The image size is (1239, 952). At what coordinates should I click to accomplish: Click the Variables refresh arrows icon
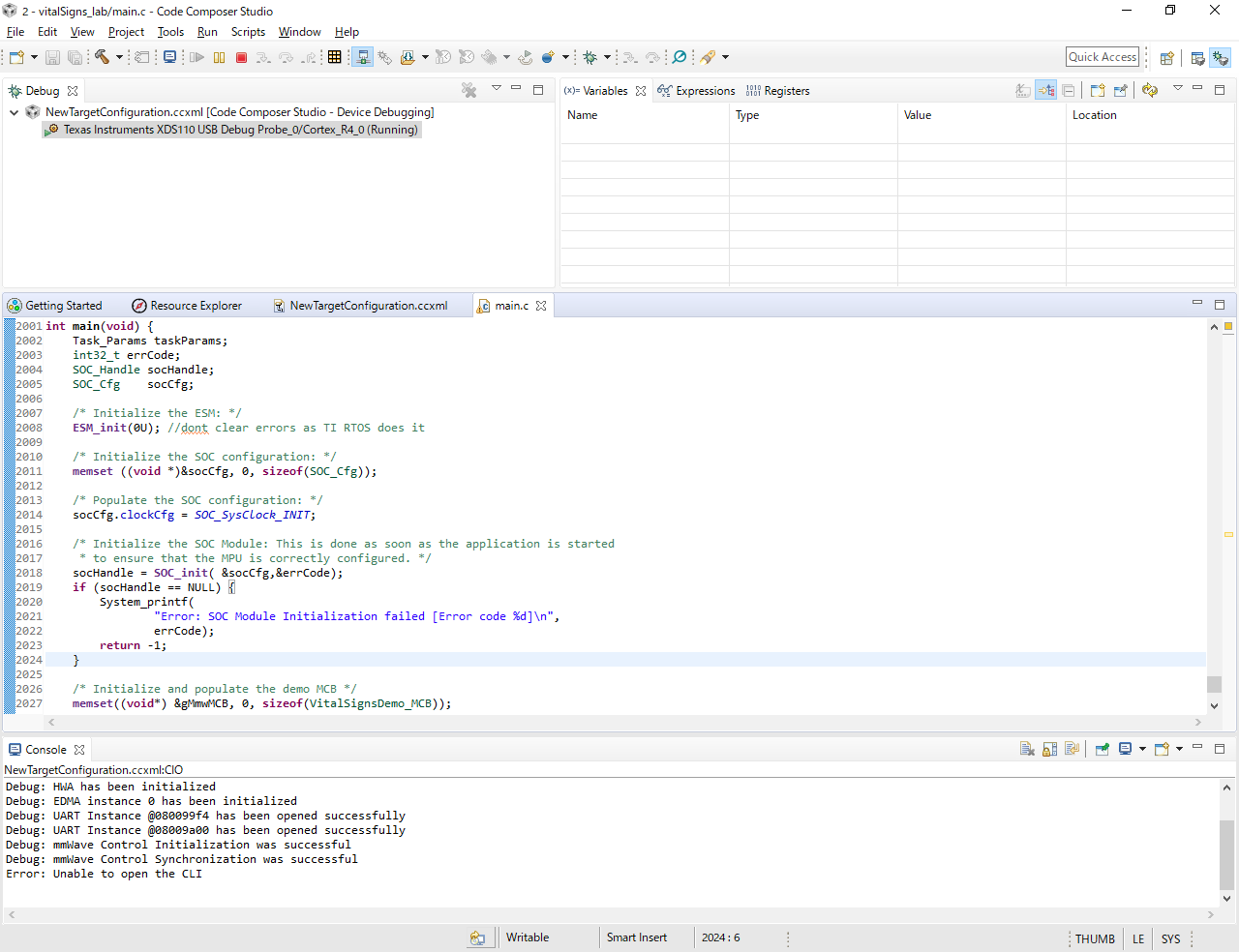tap(1149, 90)
